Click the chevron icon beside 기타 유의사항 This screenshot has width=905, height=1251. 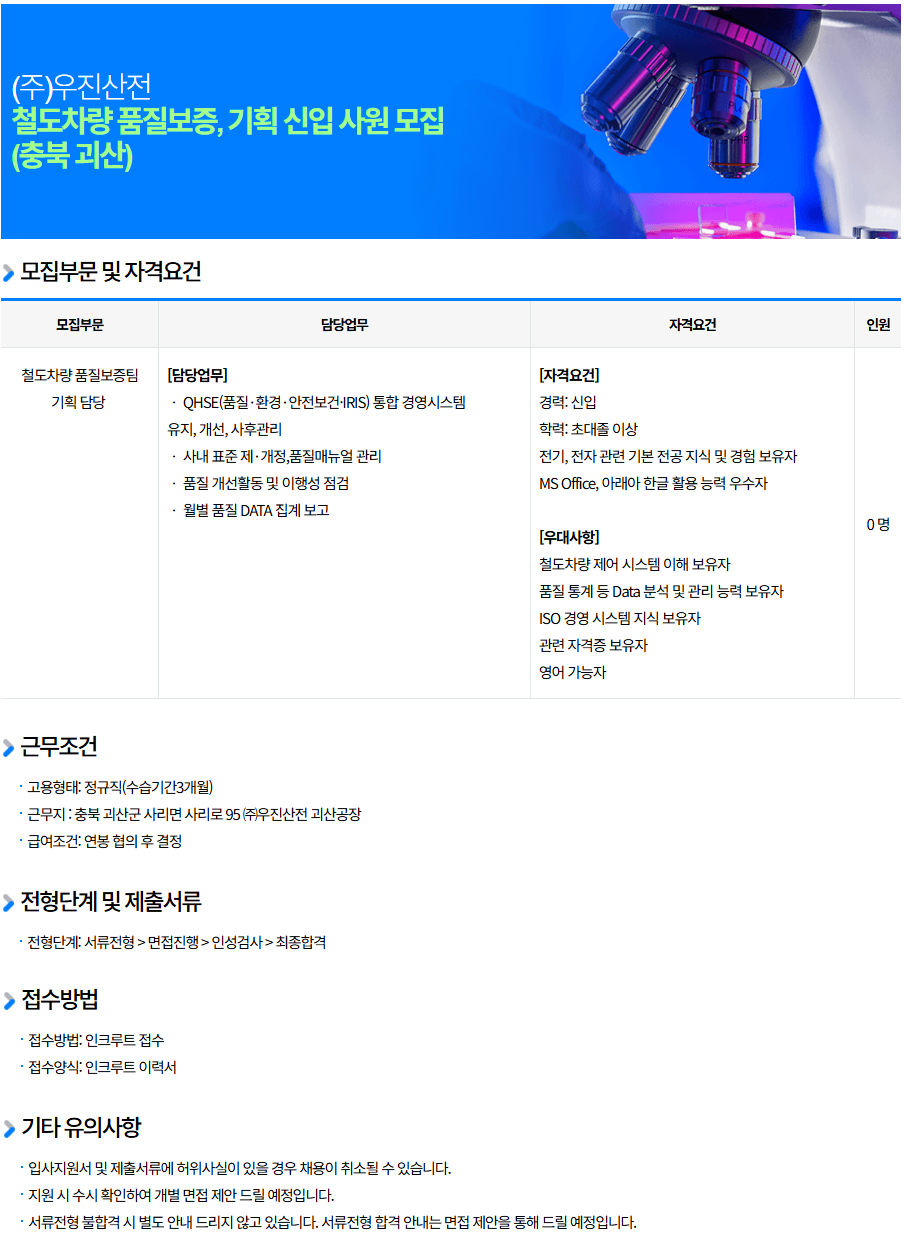coord(9,1129)
